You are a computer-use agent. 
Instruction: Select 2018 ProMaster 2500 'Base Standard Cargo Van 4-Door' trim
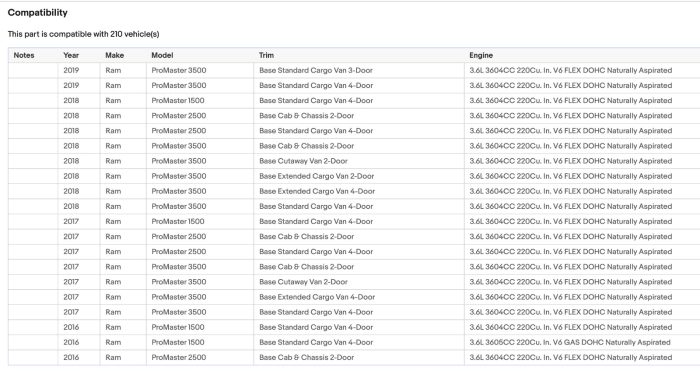click(x=316, y=131)
